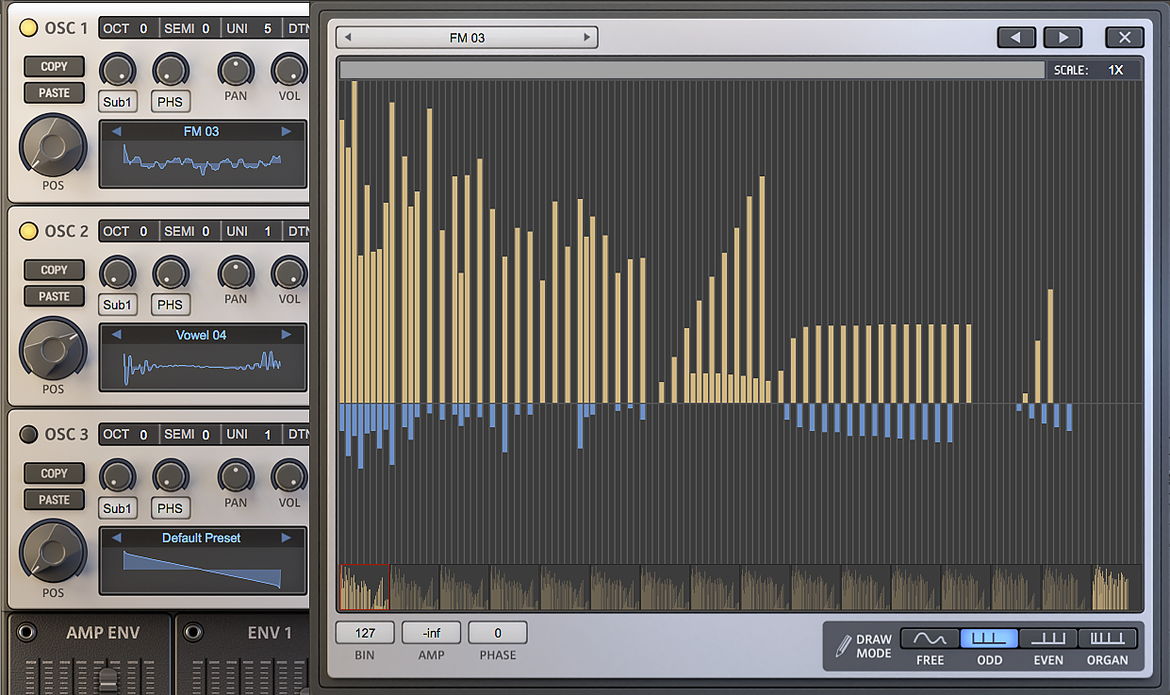Image resolution: width=1170 pixels, height=695 pixels.
Task: Click the OSC 2 COPY button
Action: [x=54, y=270]
